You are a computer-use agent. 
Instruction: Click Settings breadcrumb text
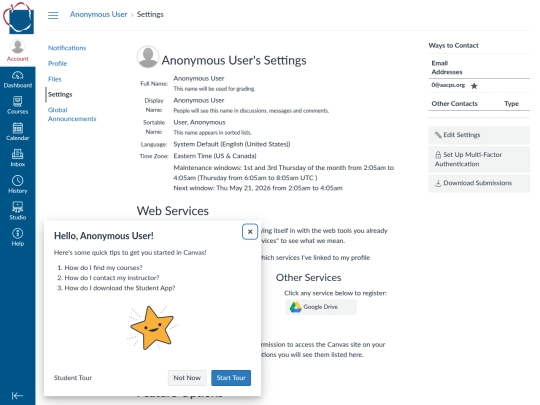[150, 14]
